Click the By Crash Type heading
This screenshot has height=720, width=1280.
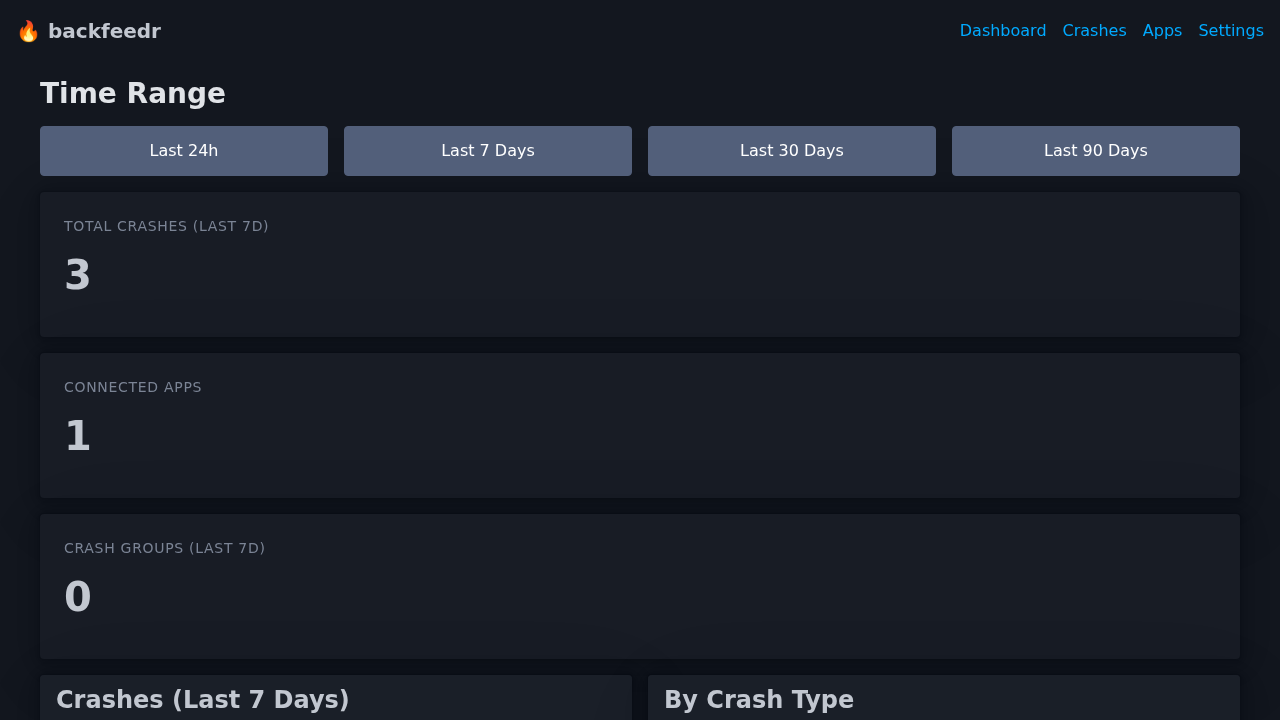click(x=758, y=699)
